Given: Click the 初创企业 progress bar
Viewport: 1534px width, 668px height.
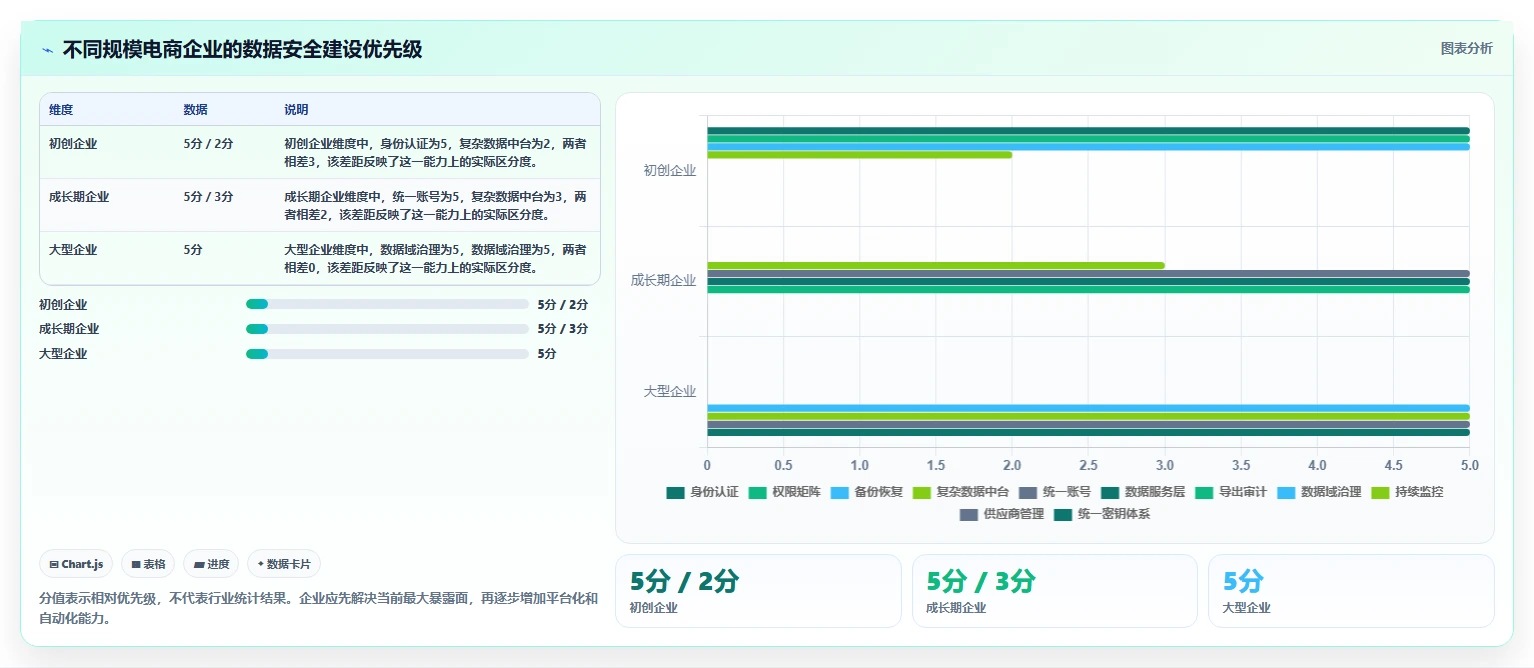Looking at the screenshot, I should tap(387, 305).
